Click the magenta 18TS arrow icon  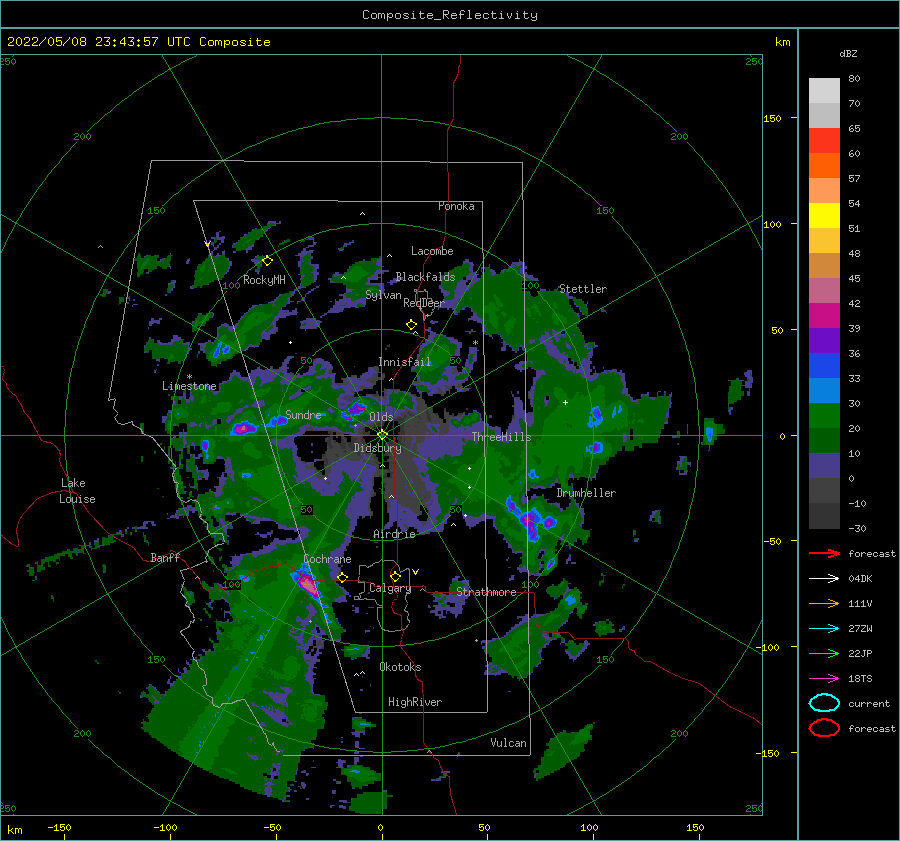[x=824, y=678]
